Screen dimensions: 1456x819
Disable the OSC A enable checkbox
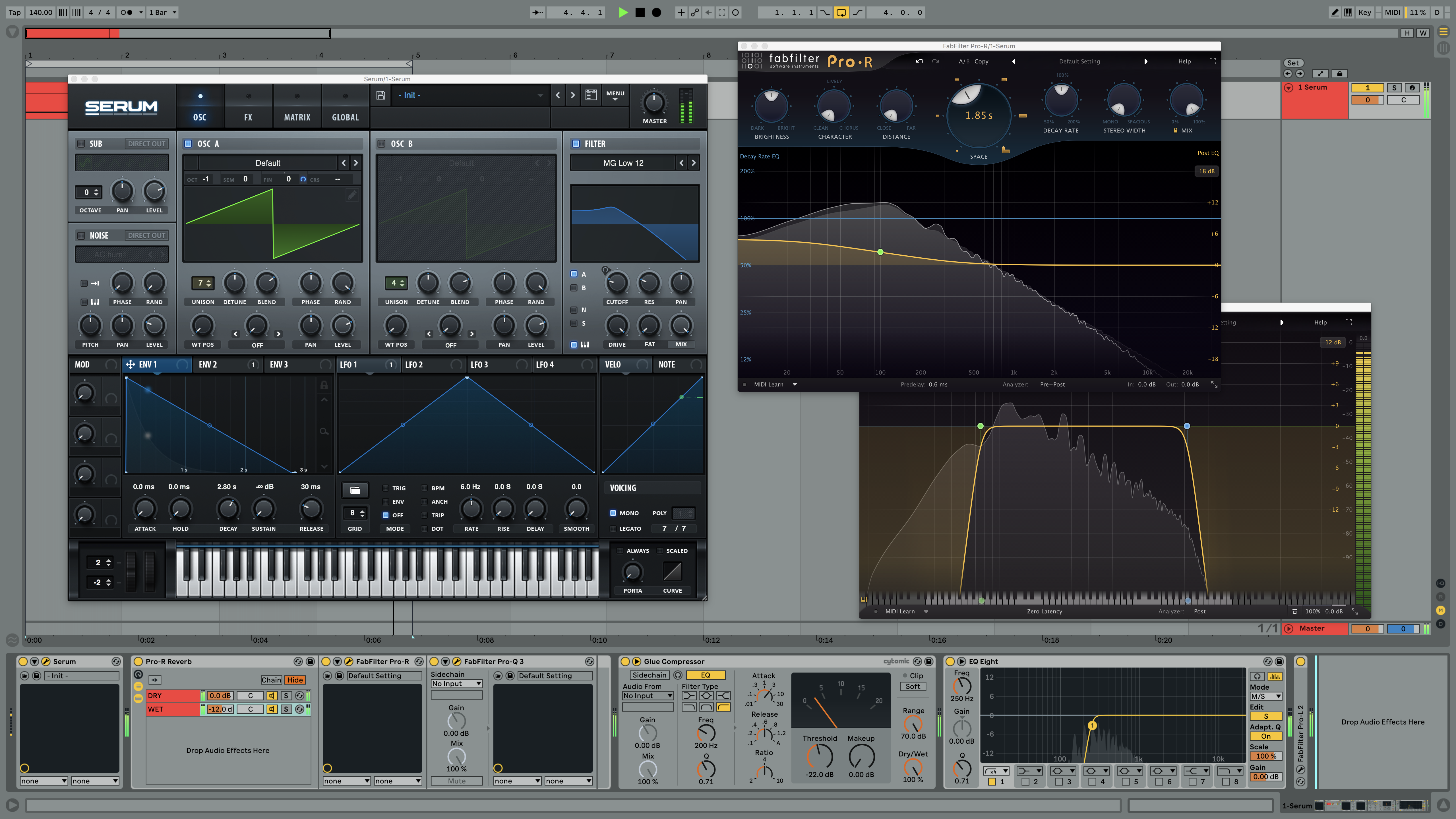188,144
